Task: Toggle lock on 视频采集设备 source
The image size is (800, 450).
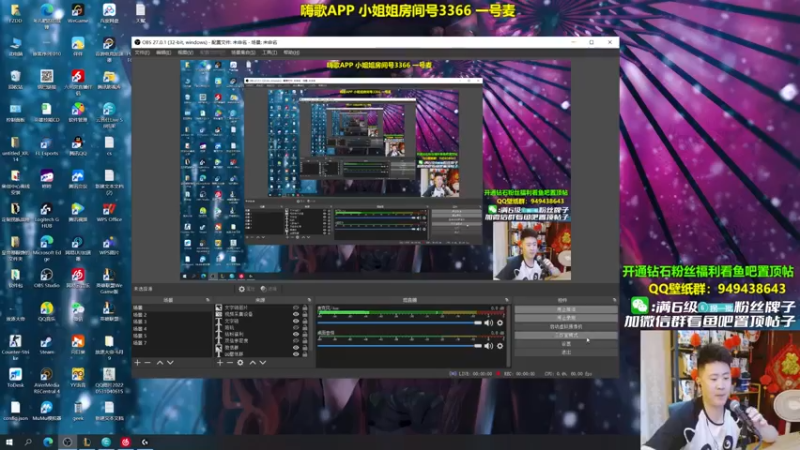Action: (x=305, y=314)
